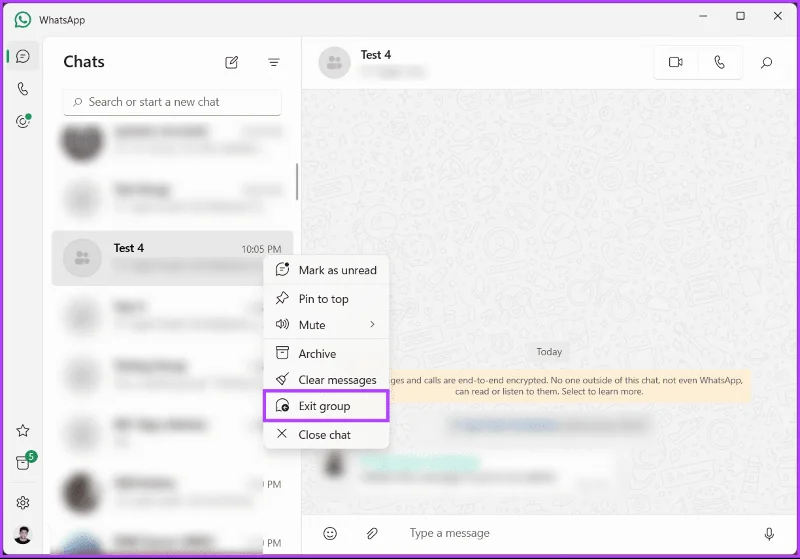The width and height of the screenshot is (800, 559).
Task: Start a video call in Test 4
Action: point(676,62)
